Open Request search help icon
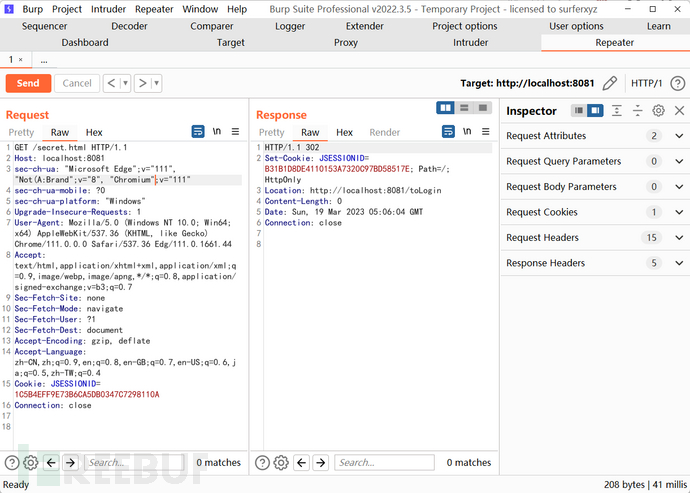Screen dimensions: 690x493 click(x=12, y=463)
